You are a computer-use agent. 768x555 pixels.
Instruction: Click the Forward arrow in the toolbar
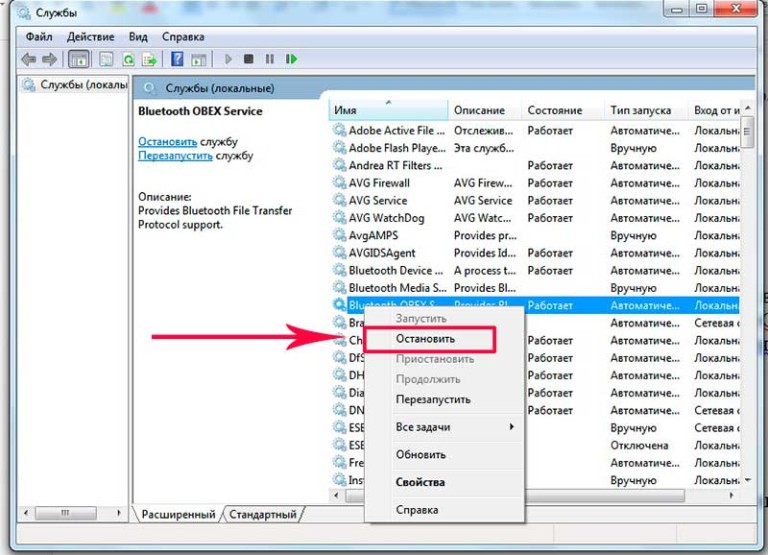click(x=48, y=60)
